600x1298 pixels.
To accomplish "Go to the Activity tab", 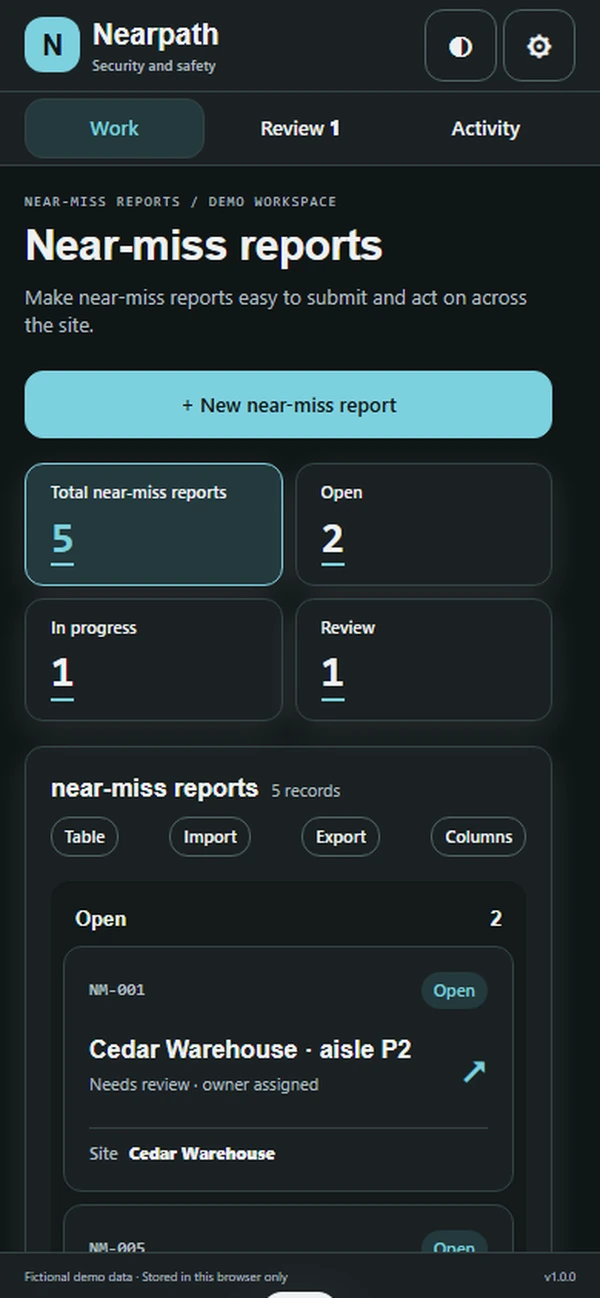I will (485, 128).
